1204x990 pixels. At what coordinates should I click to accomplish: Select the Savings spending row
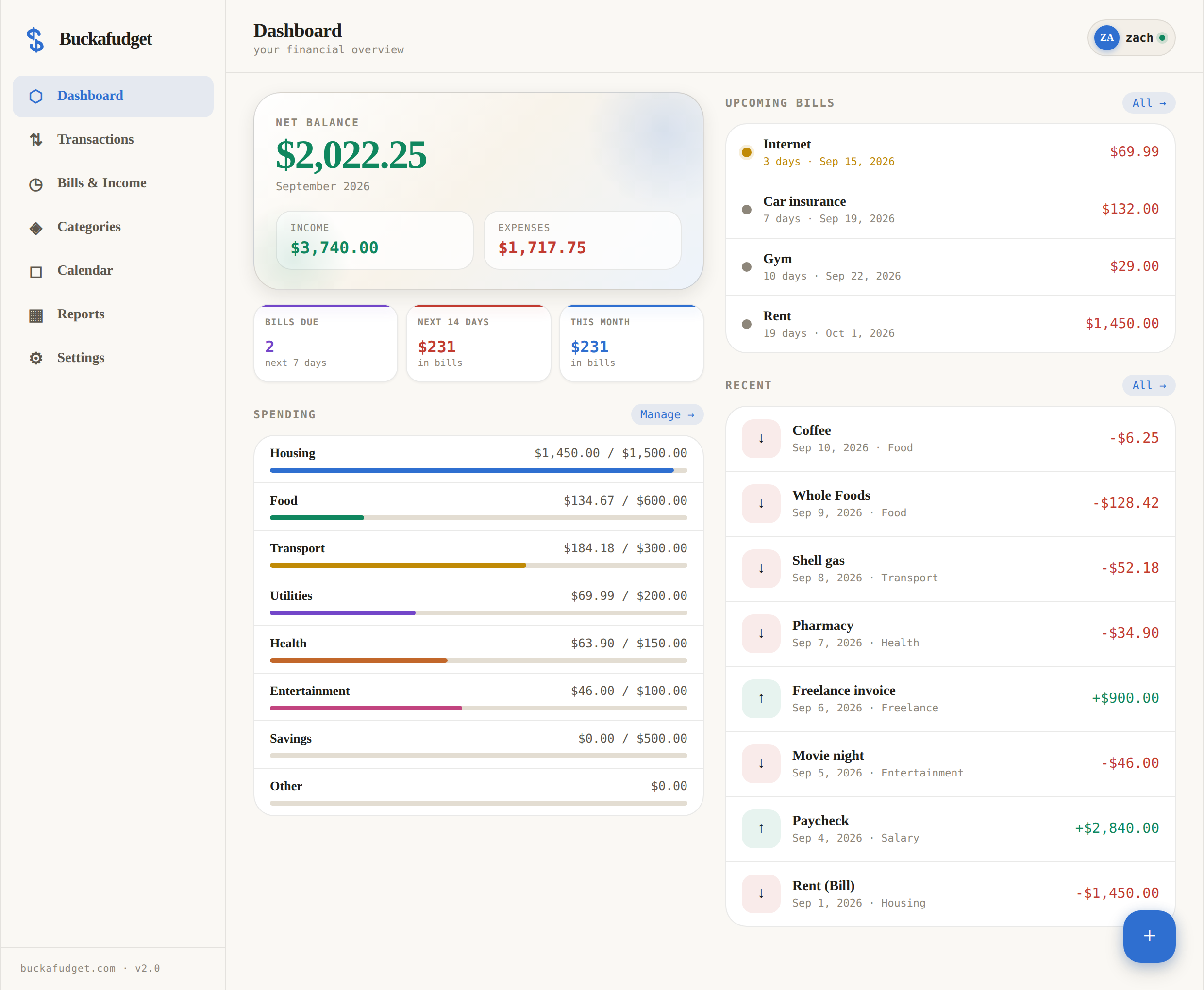[x=478, y=745]
